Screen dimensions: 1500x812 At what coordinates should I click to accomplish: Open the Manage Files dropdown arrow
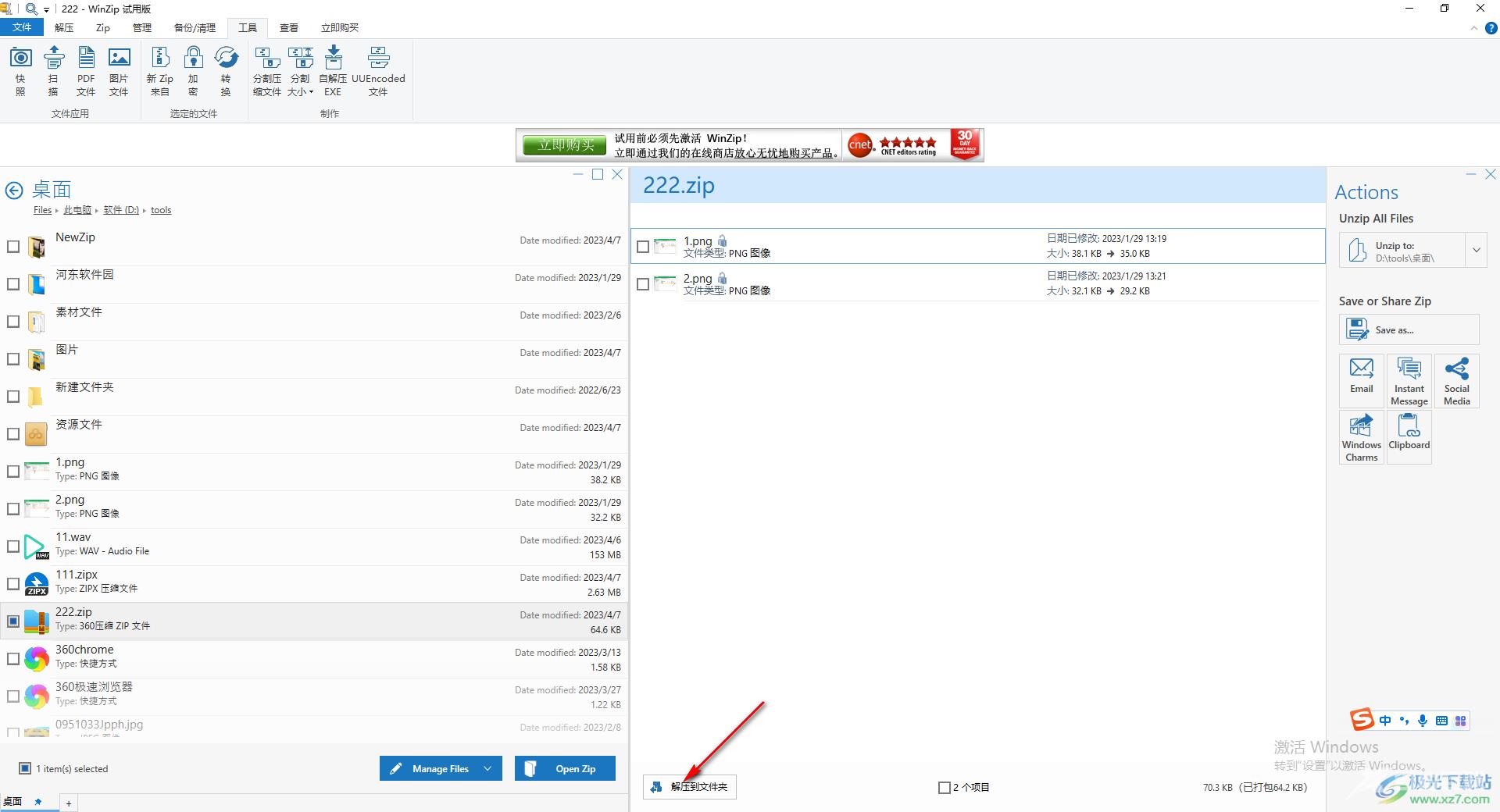pyautogui.click(x=487, y=768)
